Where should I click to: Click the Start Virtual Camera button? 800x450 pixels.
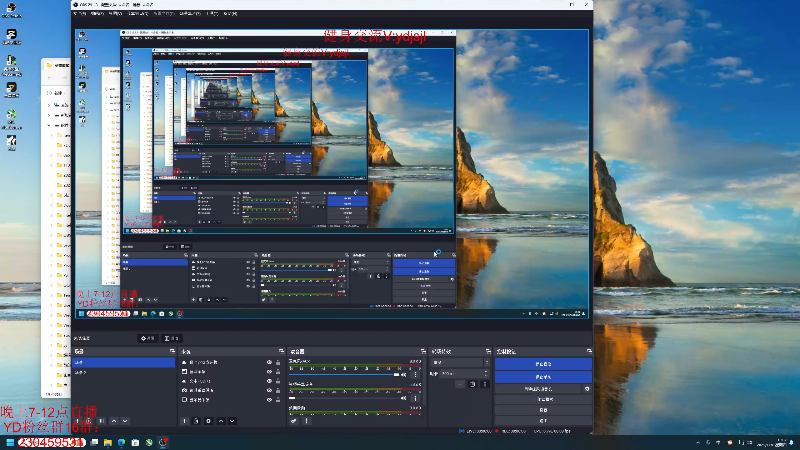(538, 389)
